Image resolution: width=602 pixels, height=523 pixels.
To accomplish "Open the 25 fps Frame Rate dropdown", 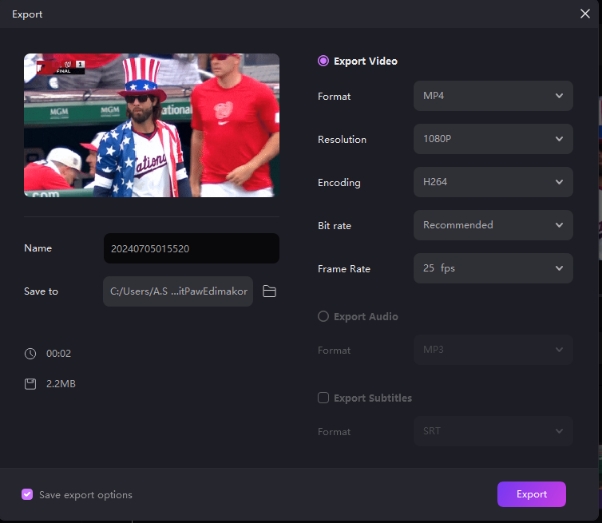I will 492,268.
